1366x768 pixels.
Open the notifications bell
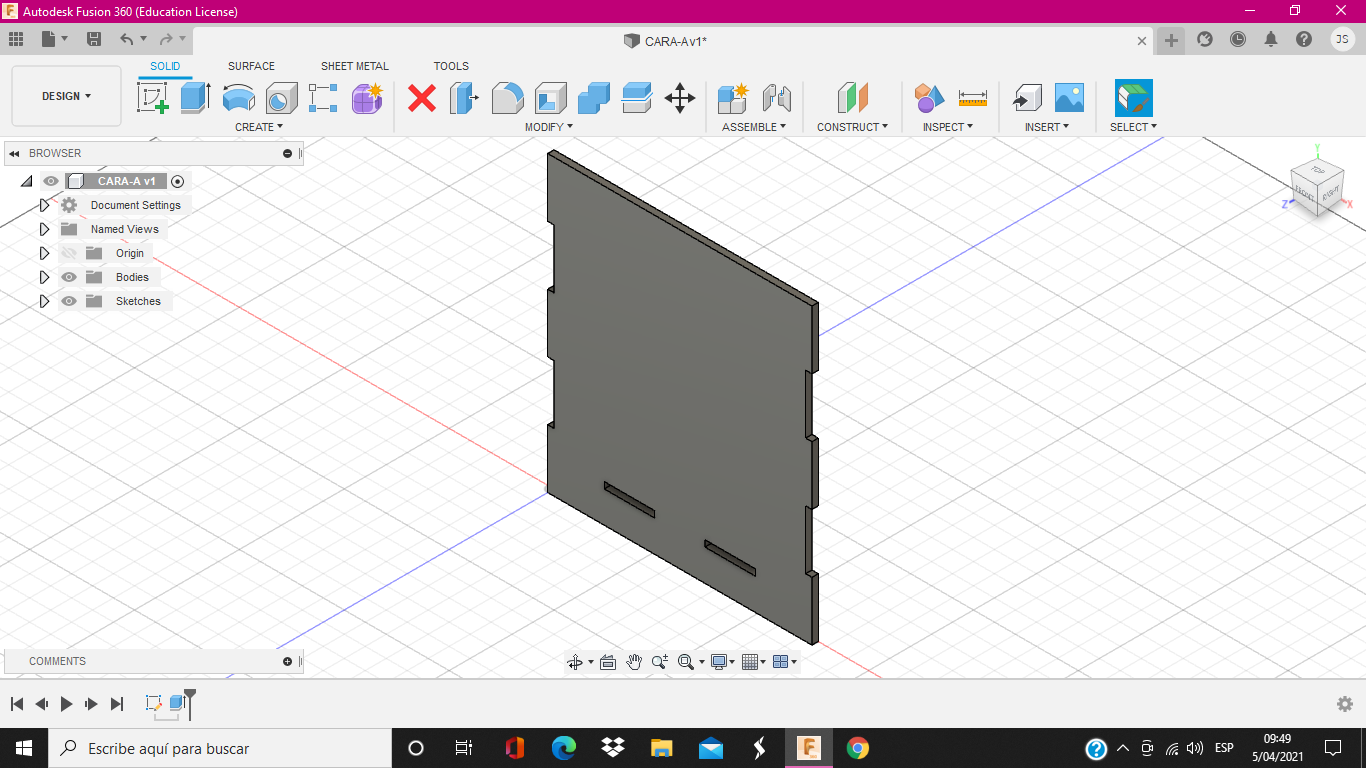1271,39
